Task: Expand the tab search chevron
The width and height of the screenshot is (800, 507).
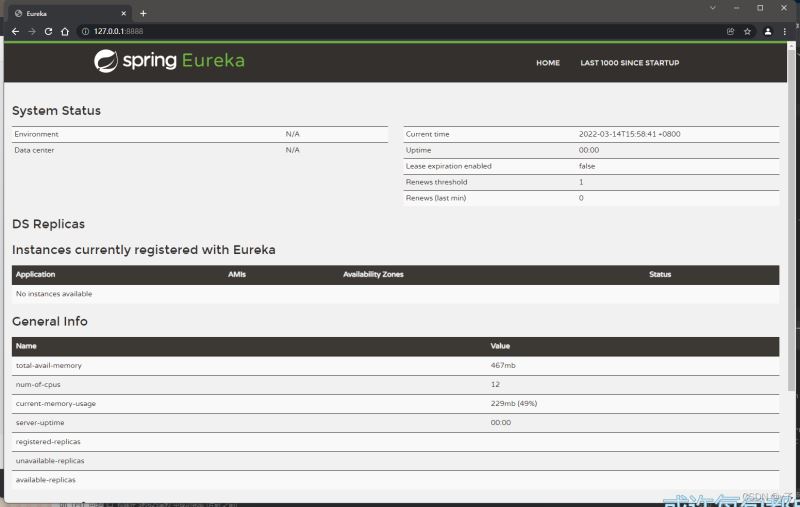Action: [712, 8]
